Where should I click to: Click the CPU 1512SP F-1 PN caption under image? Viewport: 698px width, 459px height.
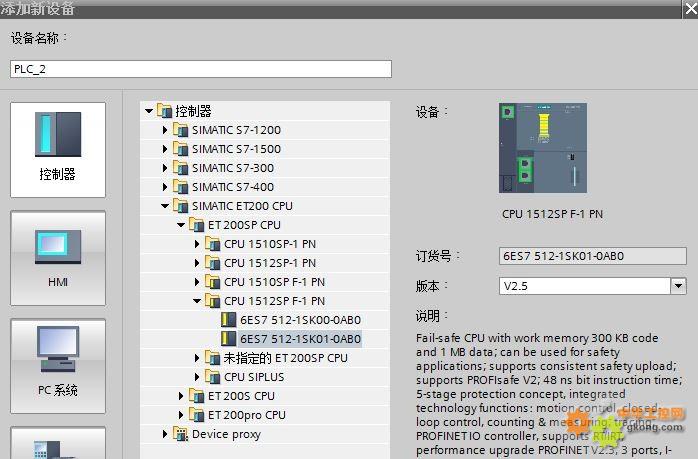tap(552, 214)
